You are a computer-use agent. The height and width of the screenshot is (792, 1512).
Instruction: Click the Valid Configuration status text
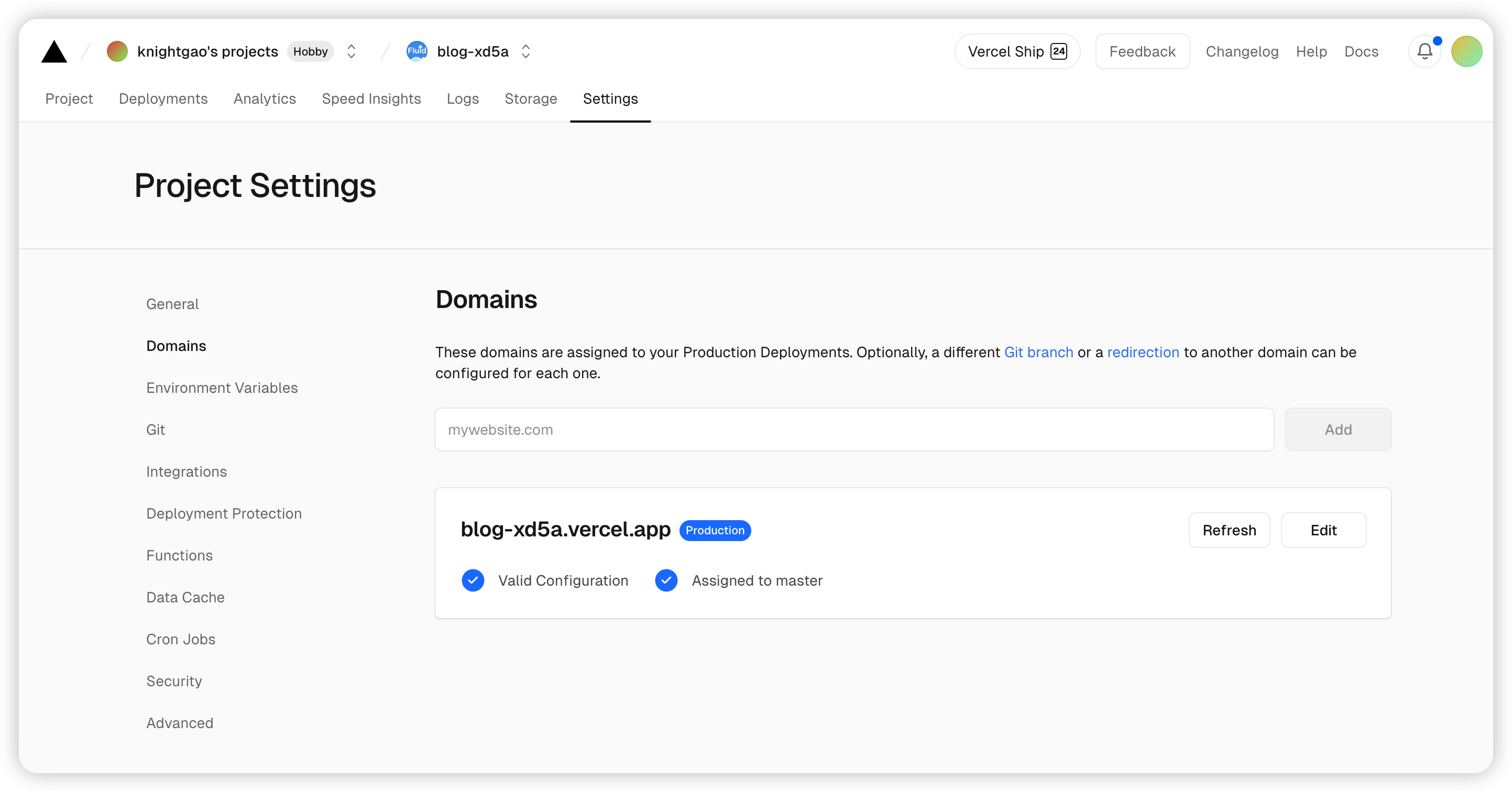[563, 580]
